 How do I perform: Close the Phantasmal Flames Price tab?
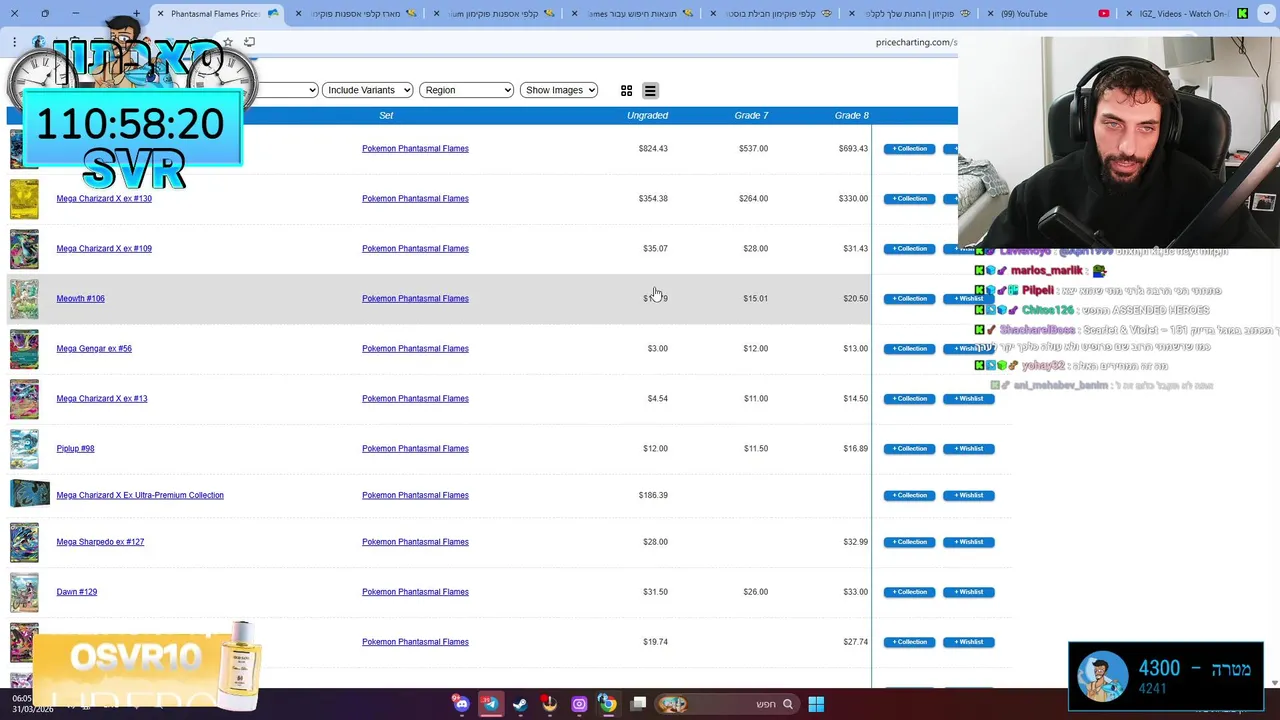coord(160,14)
